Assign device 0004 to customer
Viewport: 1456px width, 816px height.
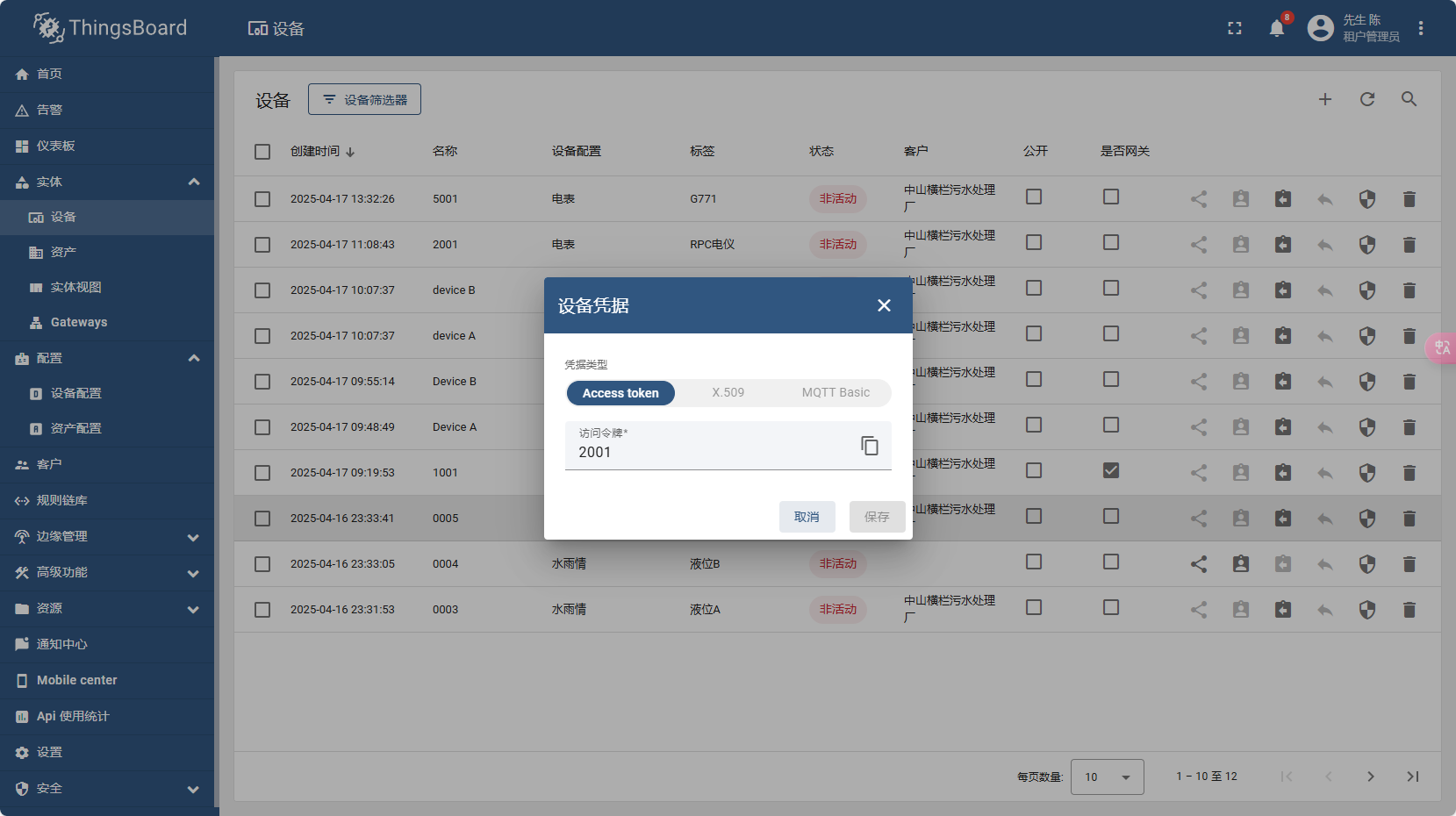pyautogui.click(x=1241, y=564)
